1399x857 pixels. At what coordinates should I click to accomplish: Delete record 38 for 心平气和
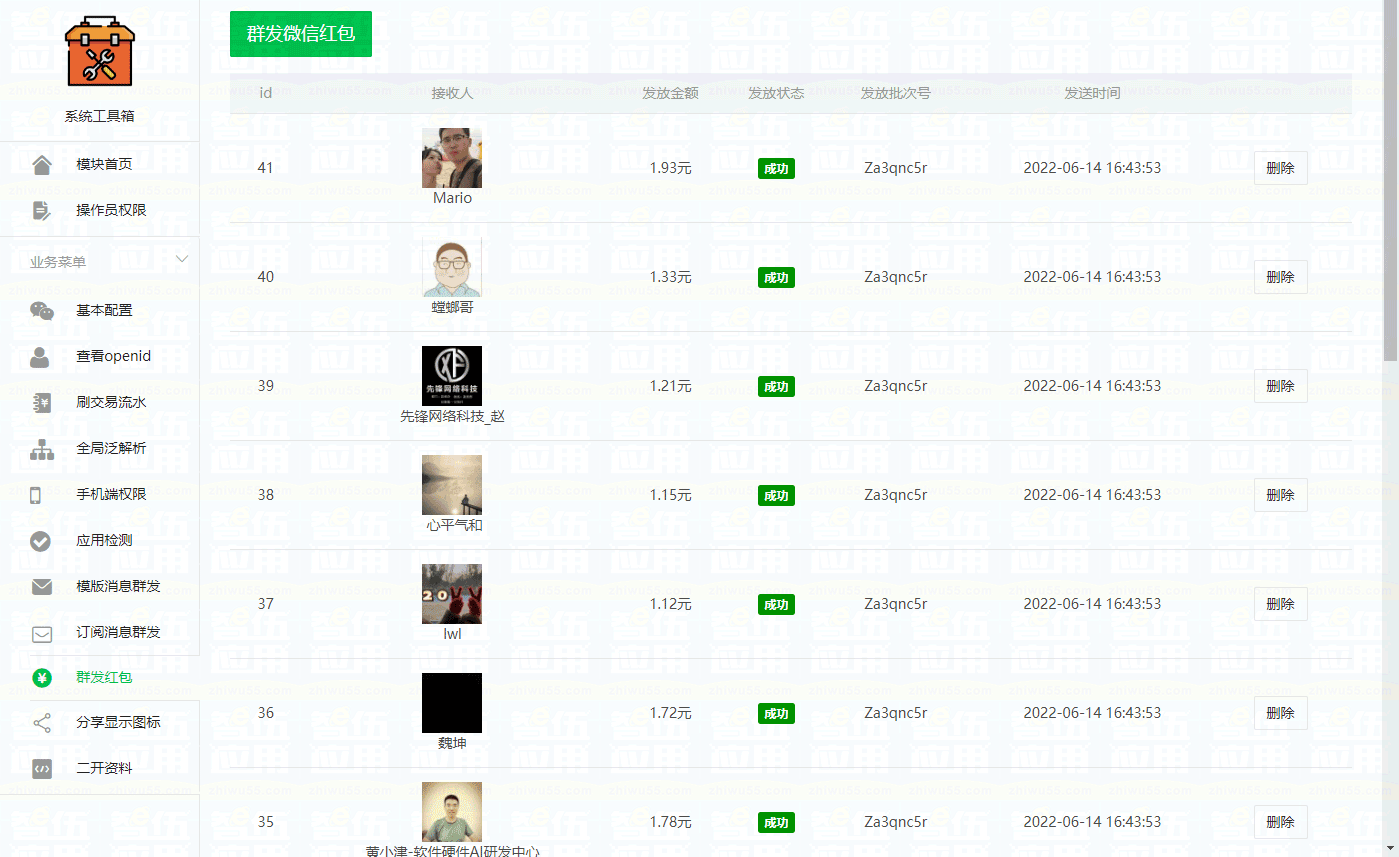tap(1280, 495)
